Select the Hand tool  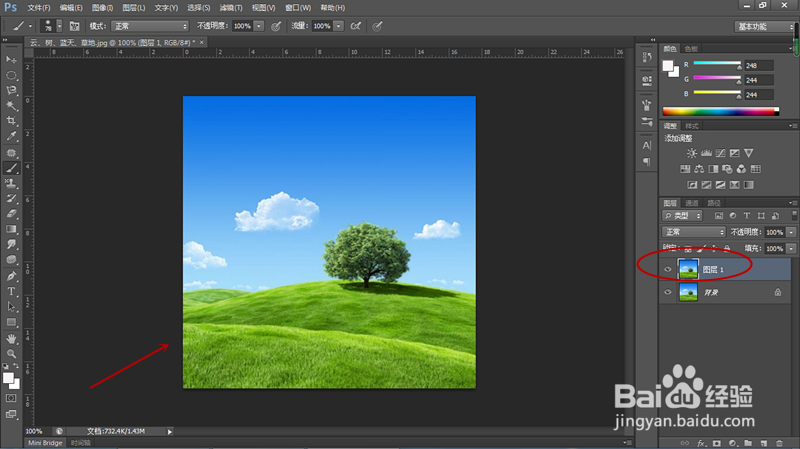click(x=11, y=339)
